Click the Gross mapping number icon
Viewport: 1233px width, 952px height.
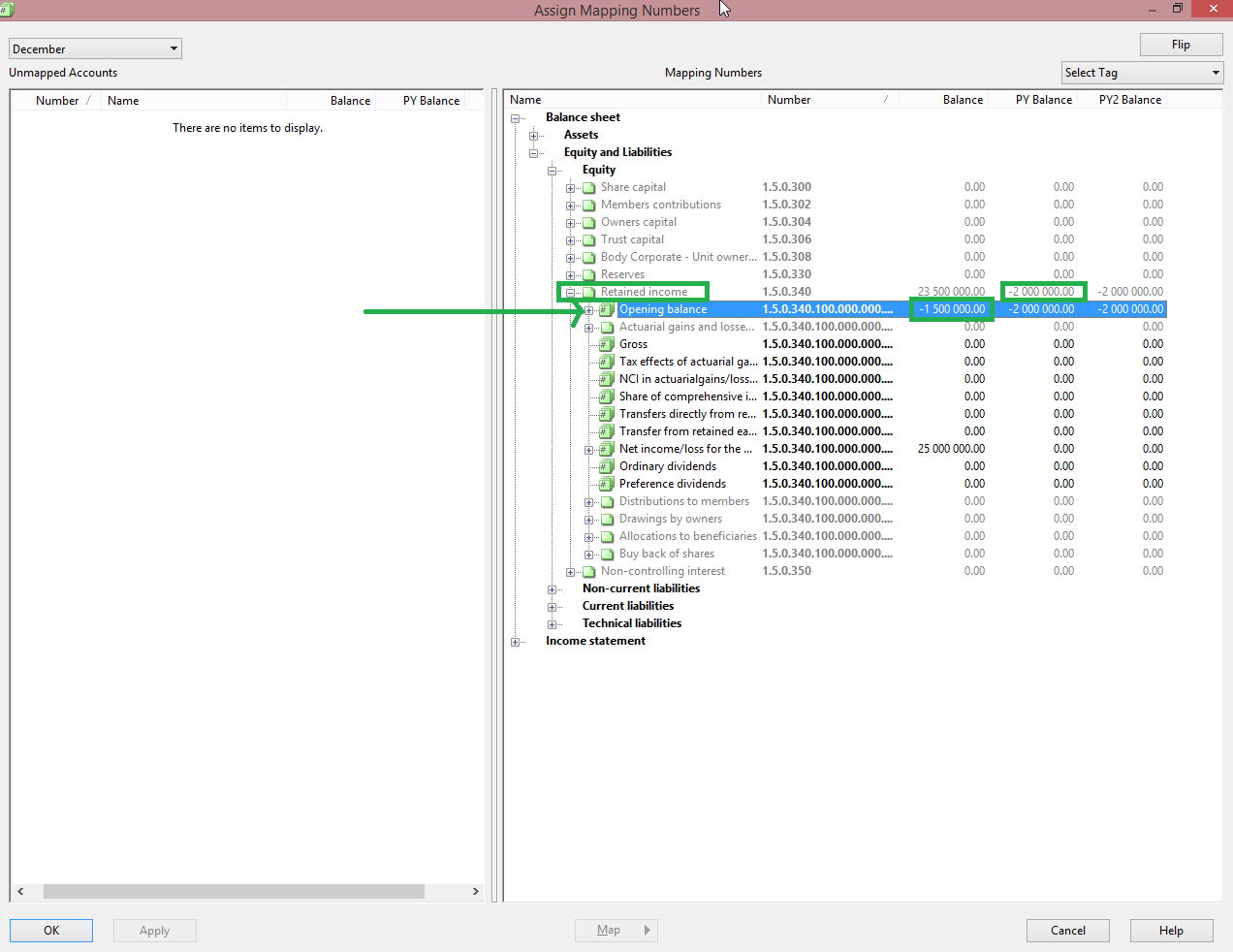[607, 344]
